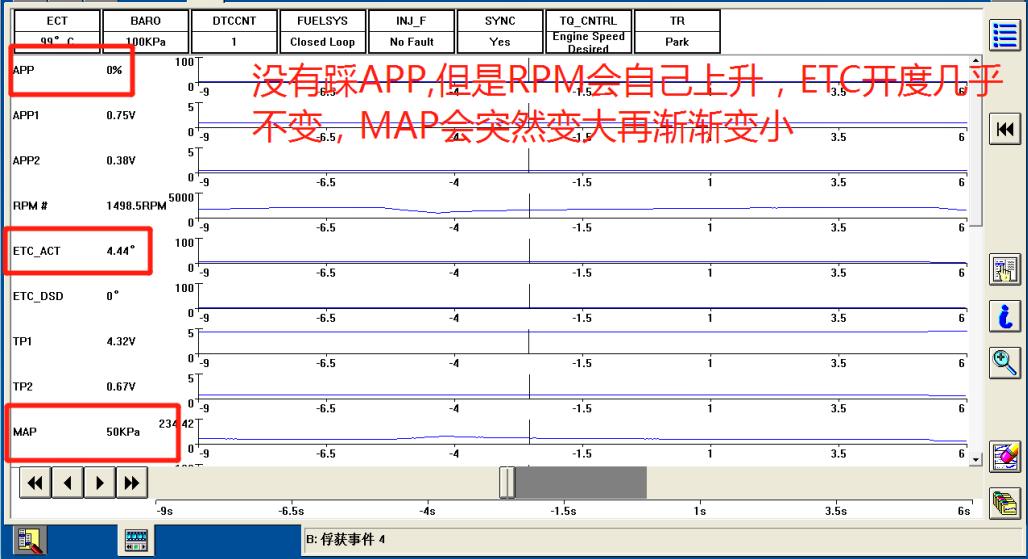
Task: Click the APP2 parameter label
Action: 26,161
